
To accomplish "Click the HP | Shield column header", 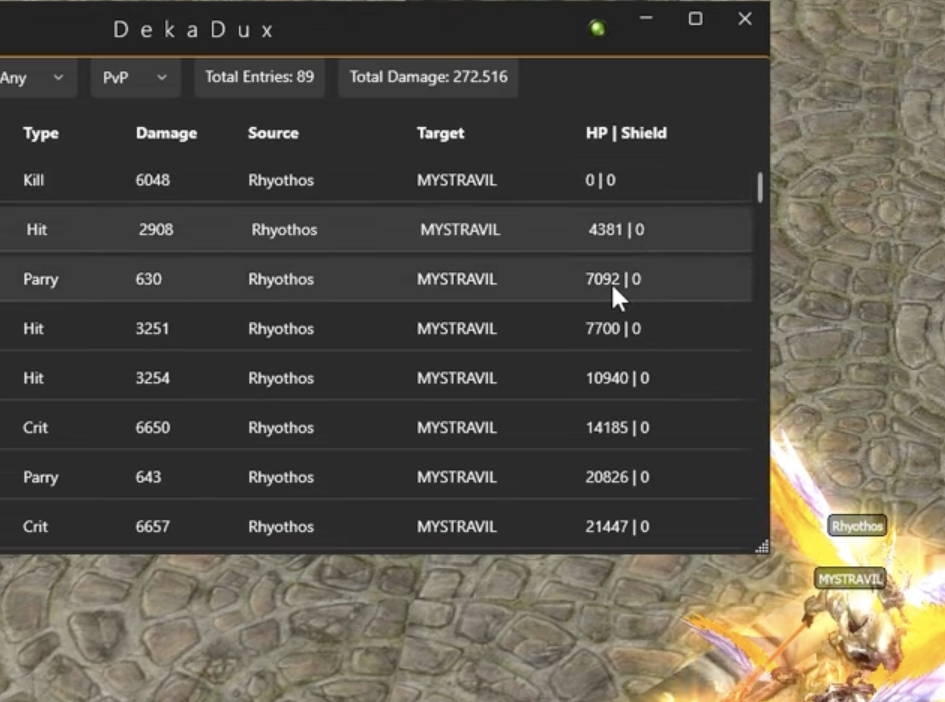I will coord(626,133).
